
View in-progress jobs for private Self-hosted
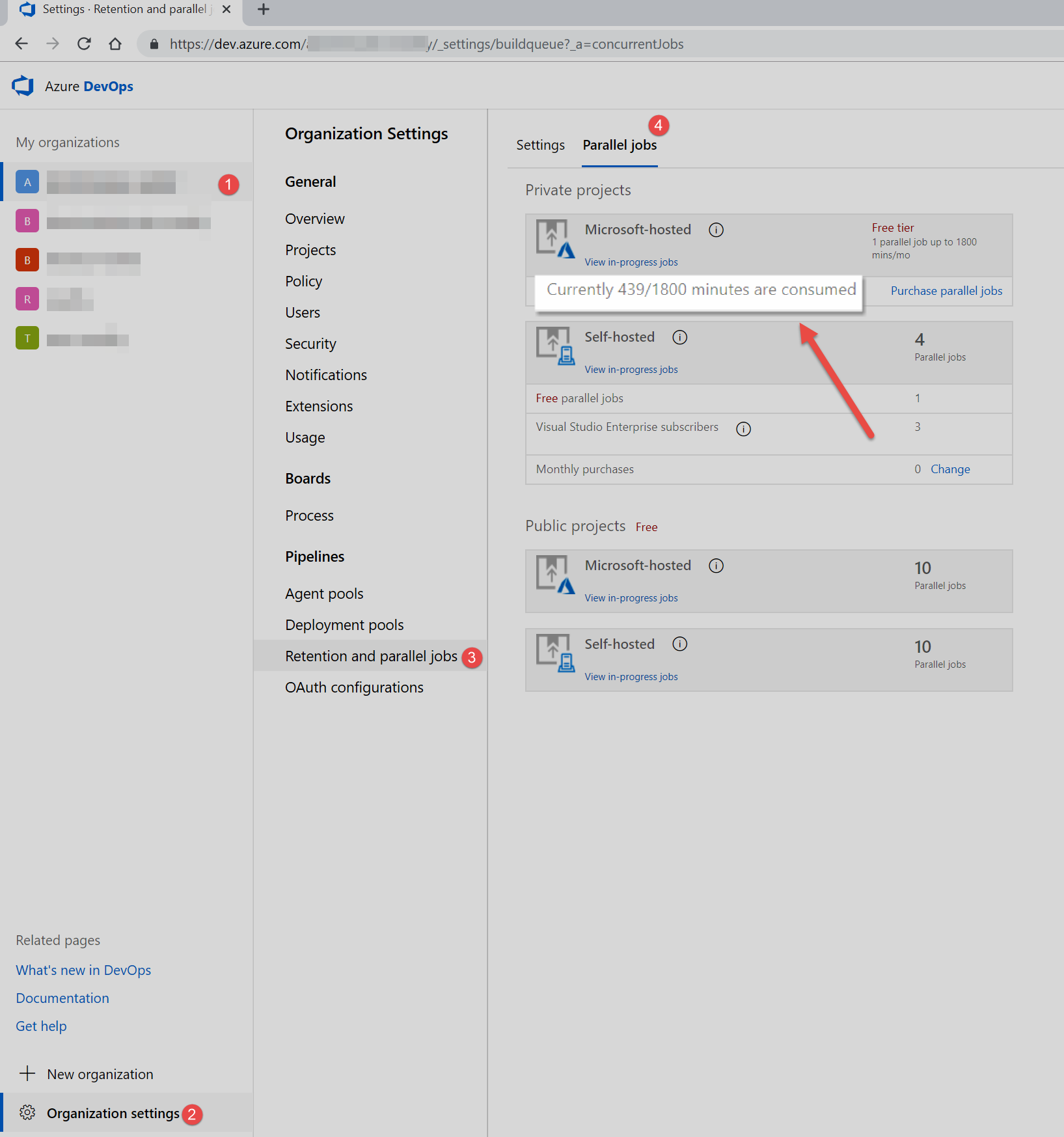631,370
